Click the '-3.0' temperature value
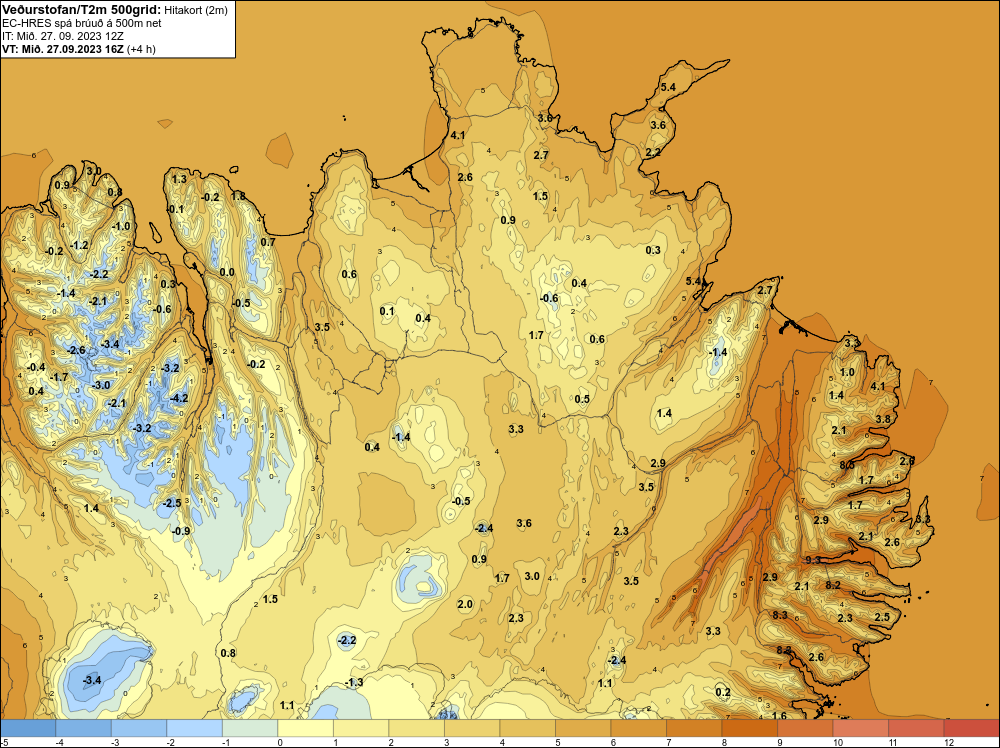 coord(101,385)
